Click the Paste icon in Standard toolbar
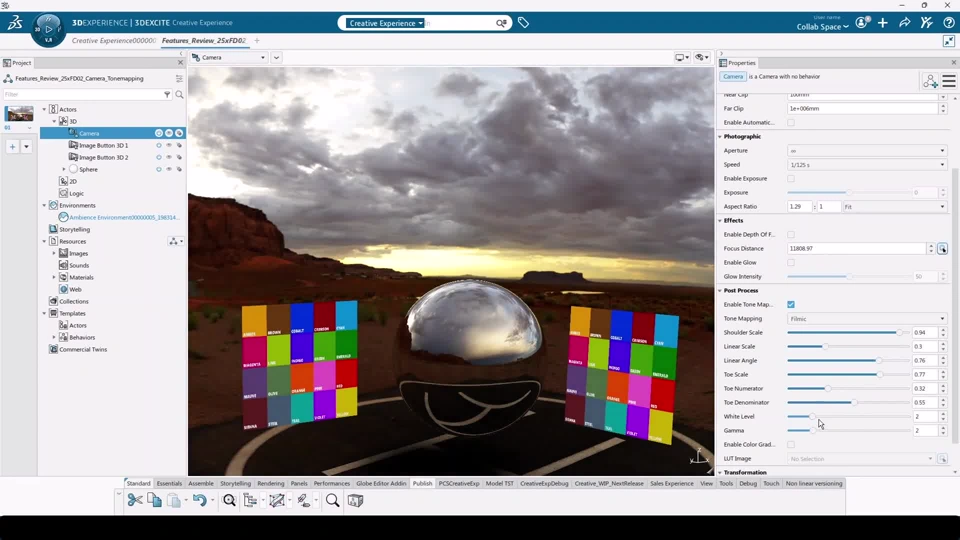The width and height of the screenshot is (960, 540). [174, 500]
